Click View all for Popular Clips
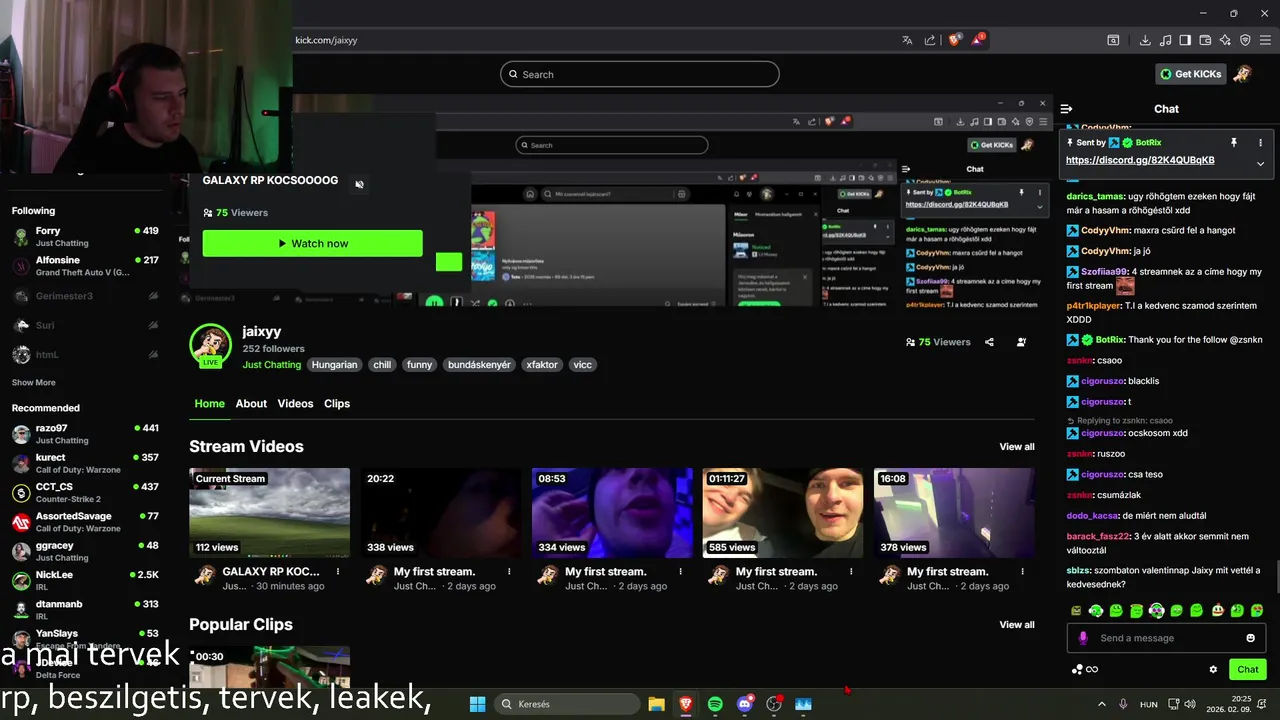This screenshot has height=720, width=1280. coord(1017,625)
